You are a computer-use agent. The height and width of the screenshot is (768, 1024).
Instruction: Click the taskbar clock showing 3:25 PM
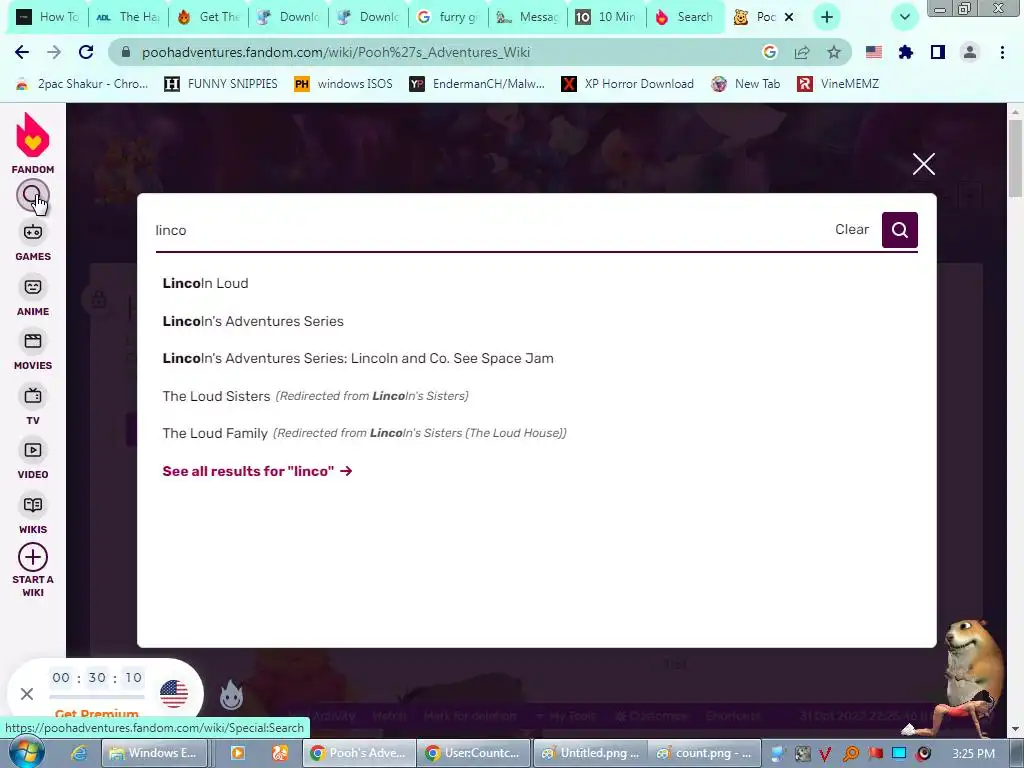point(974,753)
